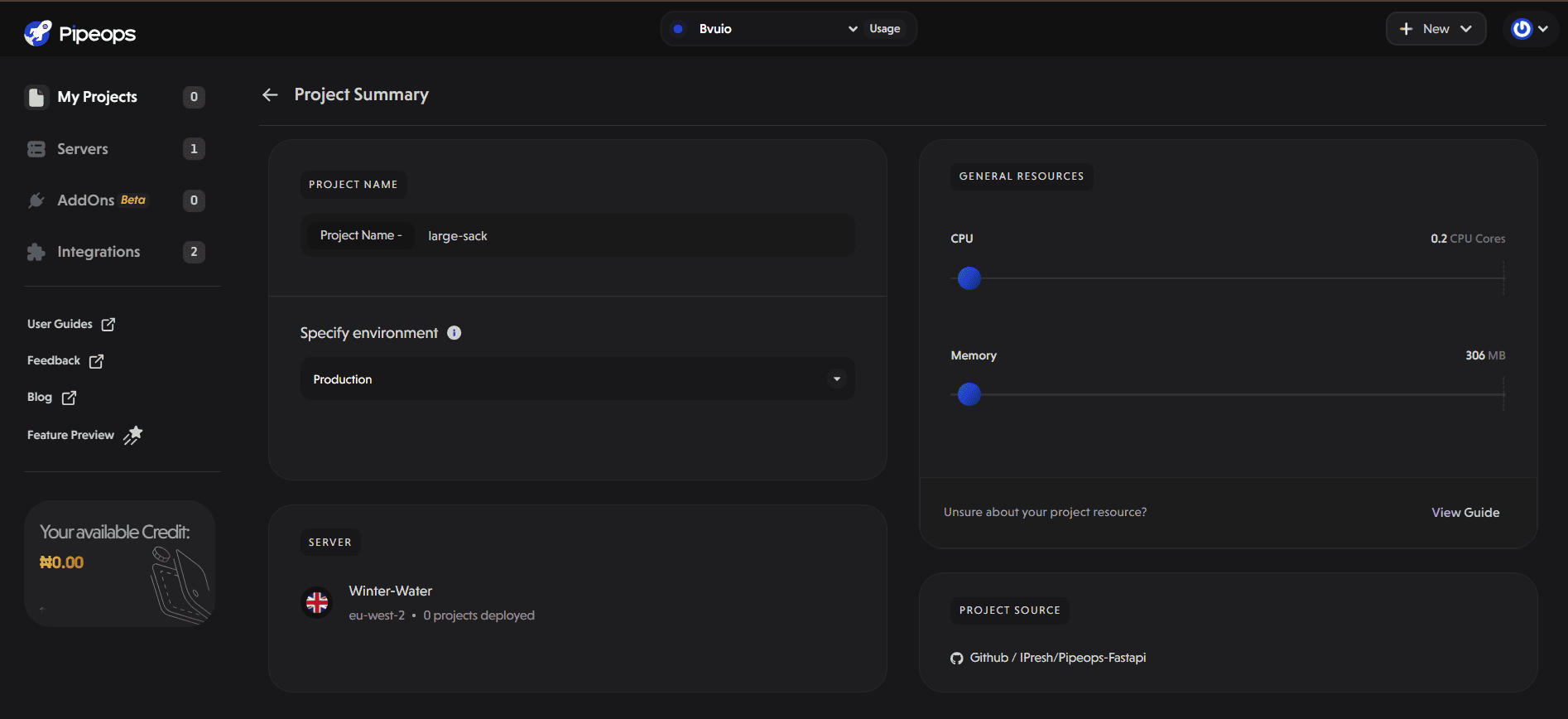The image size is (1568, 719).
Task: Click the Beta tag next to AddOns
Action: (133, 200)
